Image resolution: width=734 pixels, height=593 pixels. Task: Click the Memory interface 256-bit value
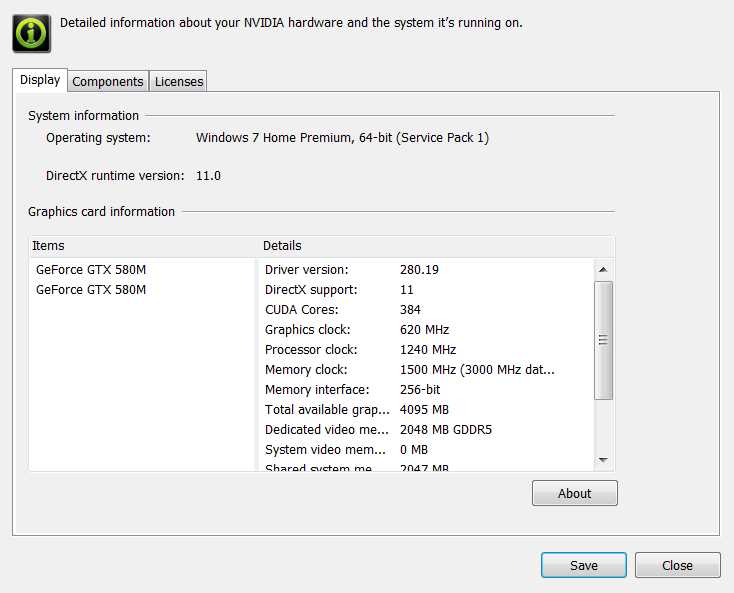click(x=420, y=390)
